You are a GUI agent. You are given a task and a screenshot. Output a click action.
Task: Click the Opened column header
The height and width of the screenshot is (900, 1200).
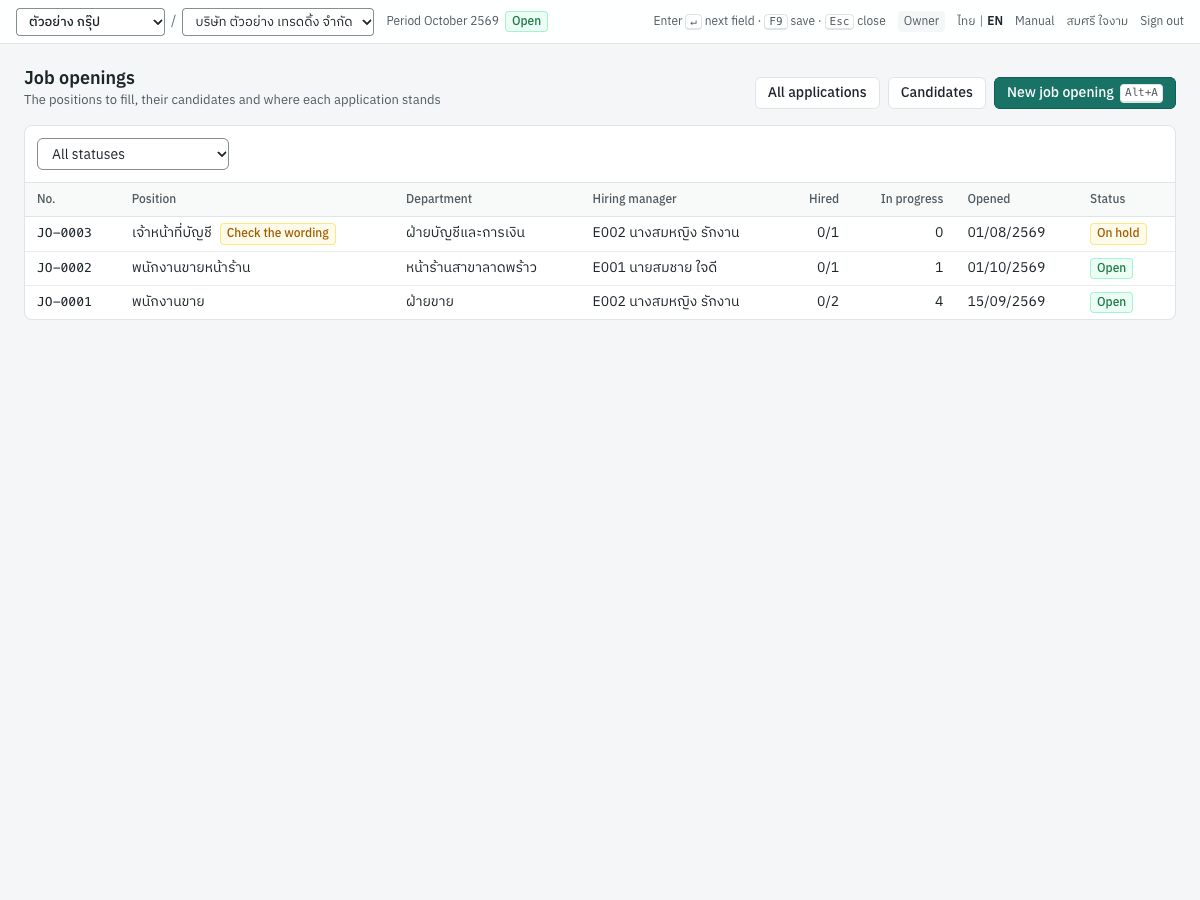click(989, 199)
